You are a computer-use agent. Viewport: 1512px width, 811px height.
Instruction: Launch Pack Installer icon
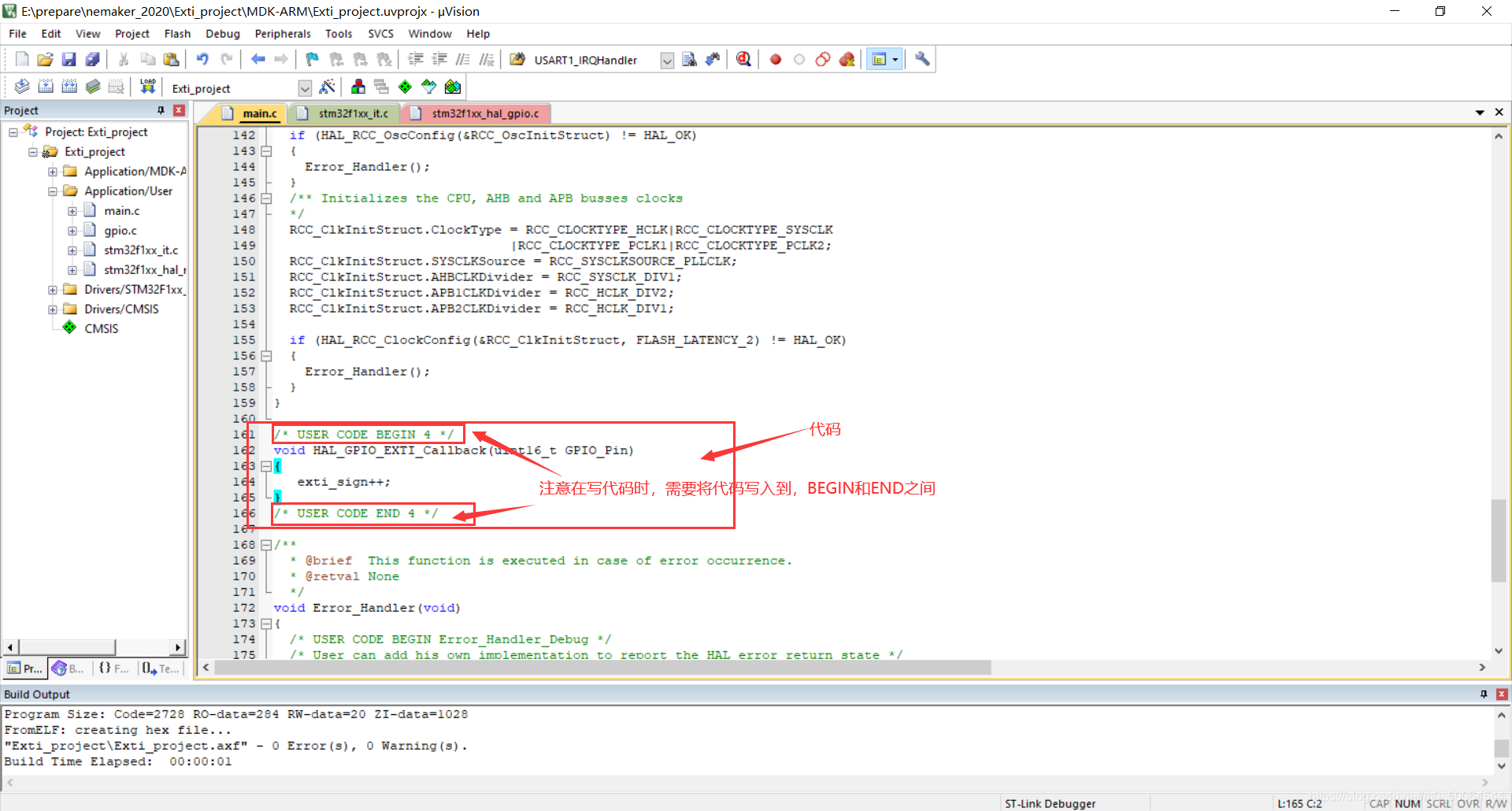point(453,87)
